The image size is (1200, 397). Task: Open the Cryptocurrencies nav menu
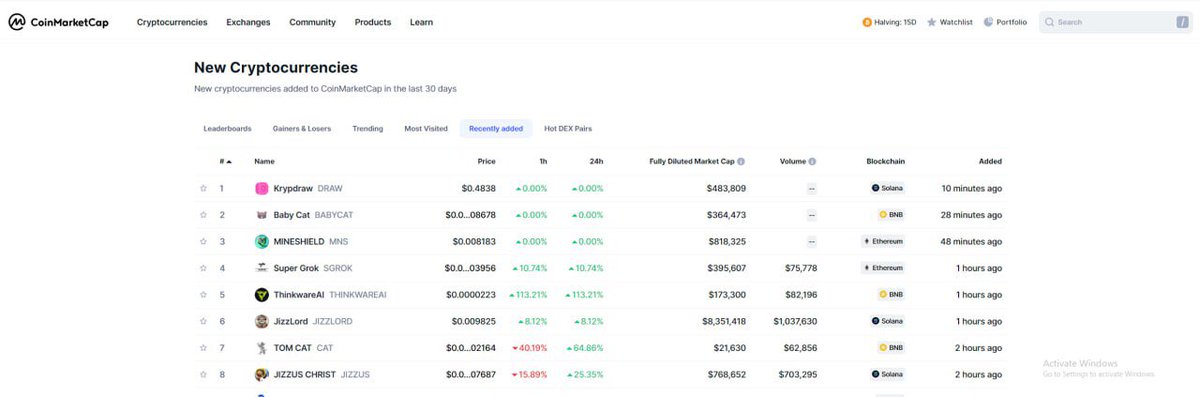(172, 22)
